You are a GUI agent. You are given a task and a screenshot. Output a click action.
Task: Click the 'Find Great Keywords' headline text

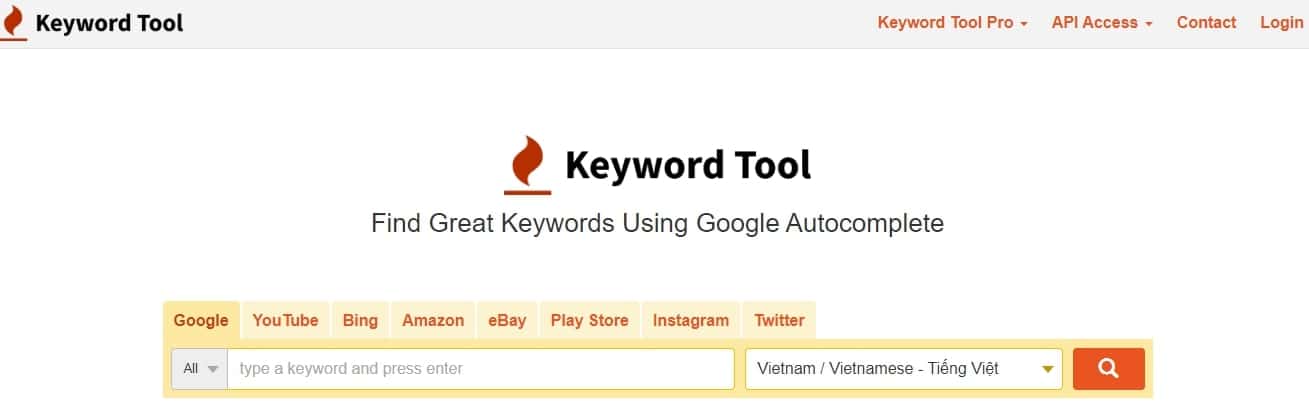coord(657,223)
